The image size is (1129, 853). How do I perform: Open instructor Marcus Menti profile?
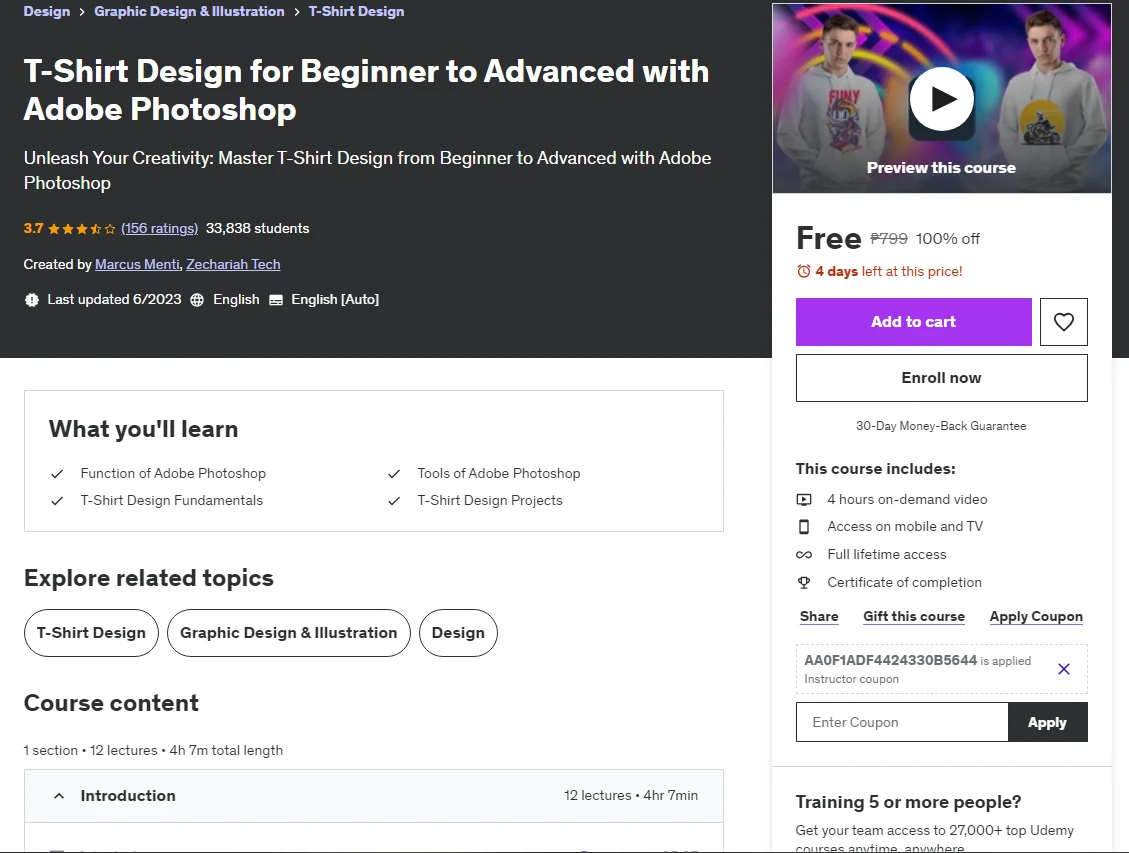[x=138, y=264]
